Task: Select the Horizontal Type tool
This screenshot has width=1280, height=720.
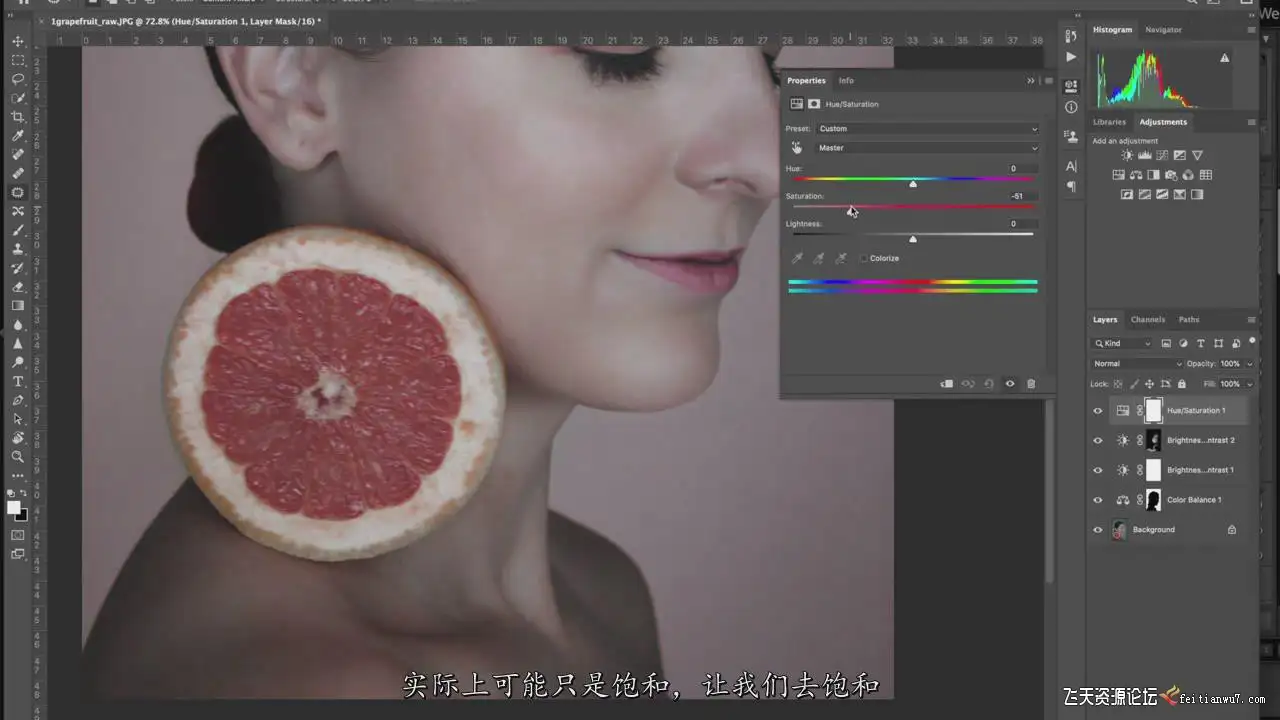Action: tap(17, 381)
